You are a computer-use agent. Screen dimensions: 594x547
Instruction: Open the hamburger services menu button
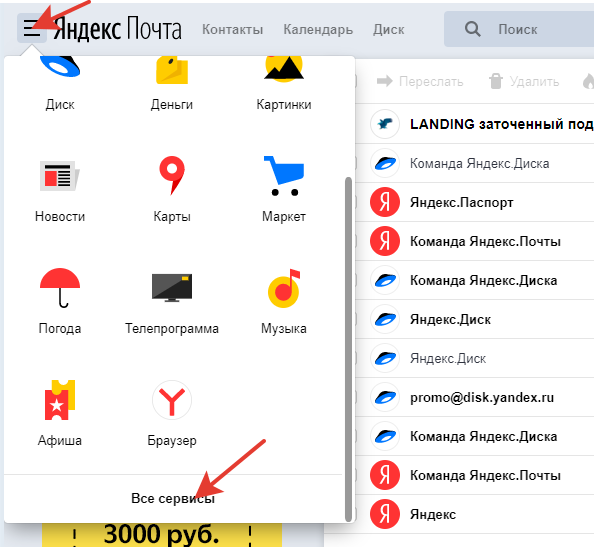tap(32, 28)
